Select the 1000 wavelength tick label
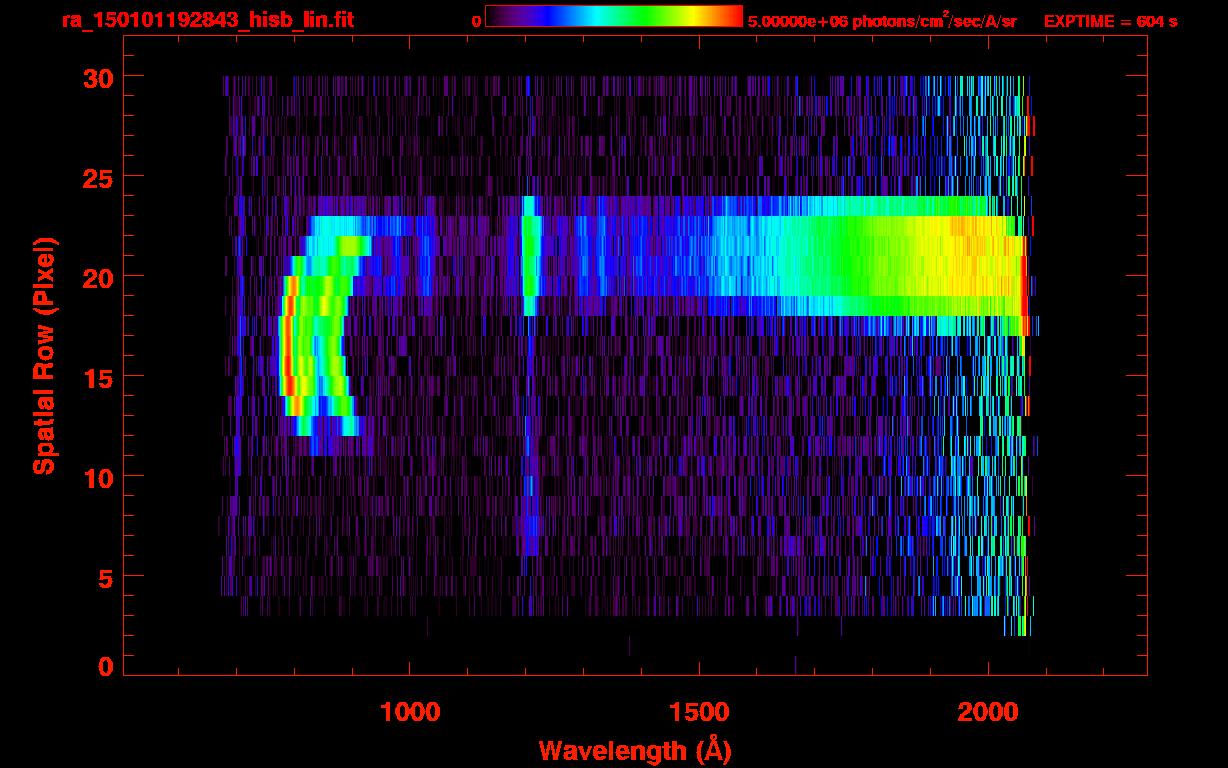 click(x=410, y=712)
